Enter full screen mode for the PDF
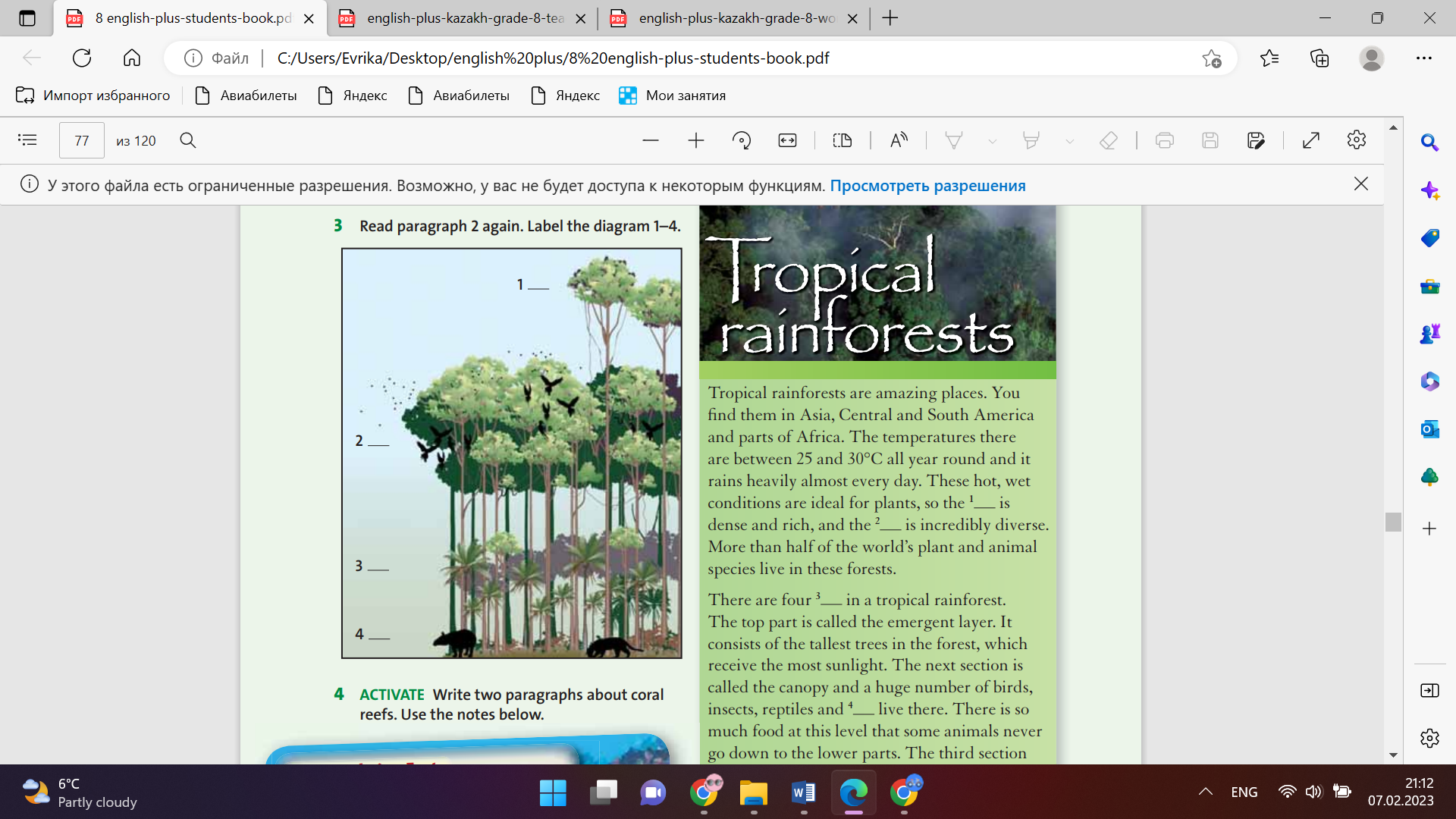The height and width of the screenshot is (819, 1456). 1311,140
